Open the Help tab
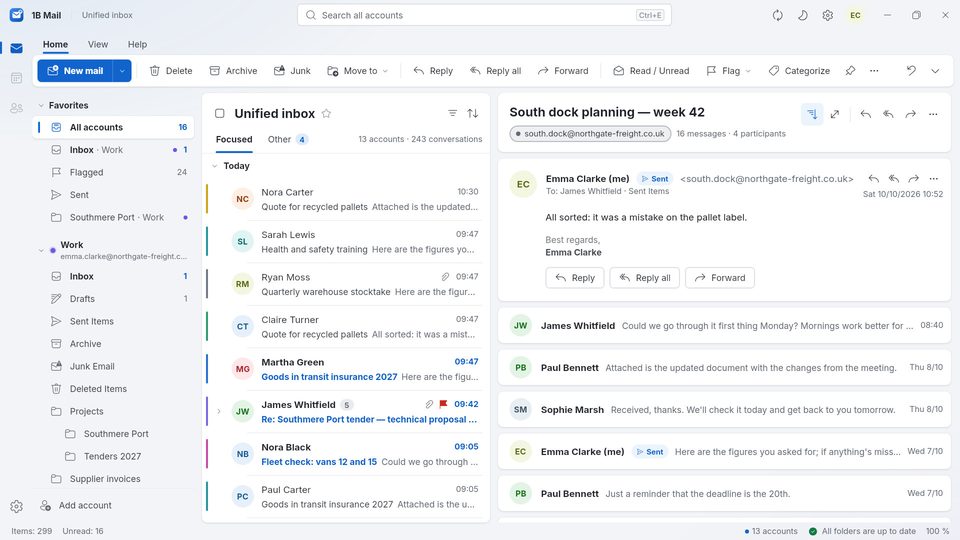960x540 pixels. [137, 45]
